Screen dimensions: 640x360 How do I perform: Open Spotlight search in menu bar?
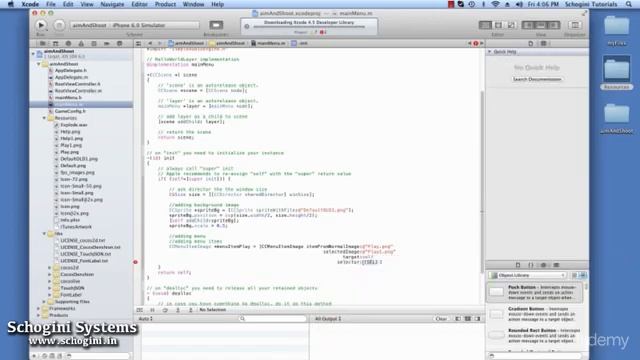pos(629,4)
